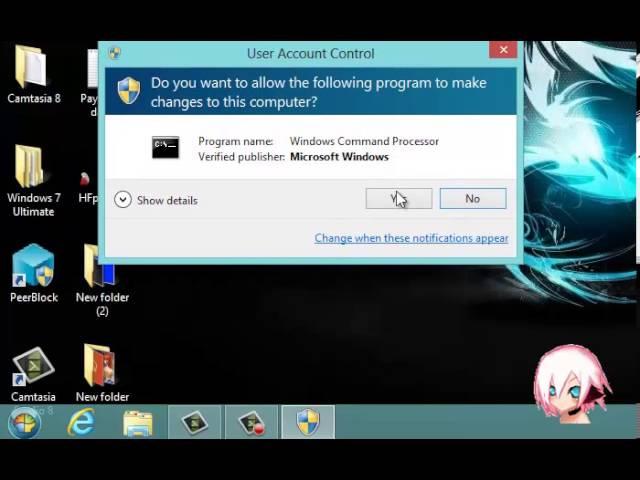Launch Internet Explorer from the taskbar

(x=81, y=423)
